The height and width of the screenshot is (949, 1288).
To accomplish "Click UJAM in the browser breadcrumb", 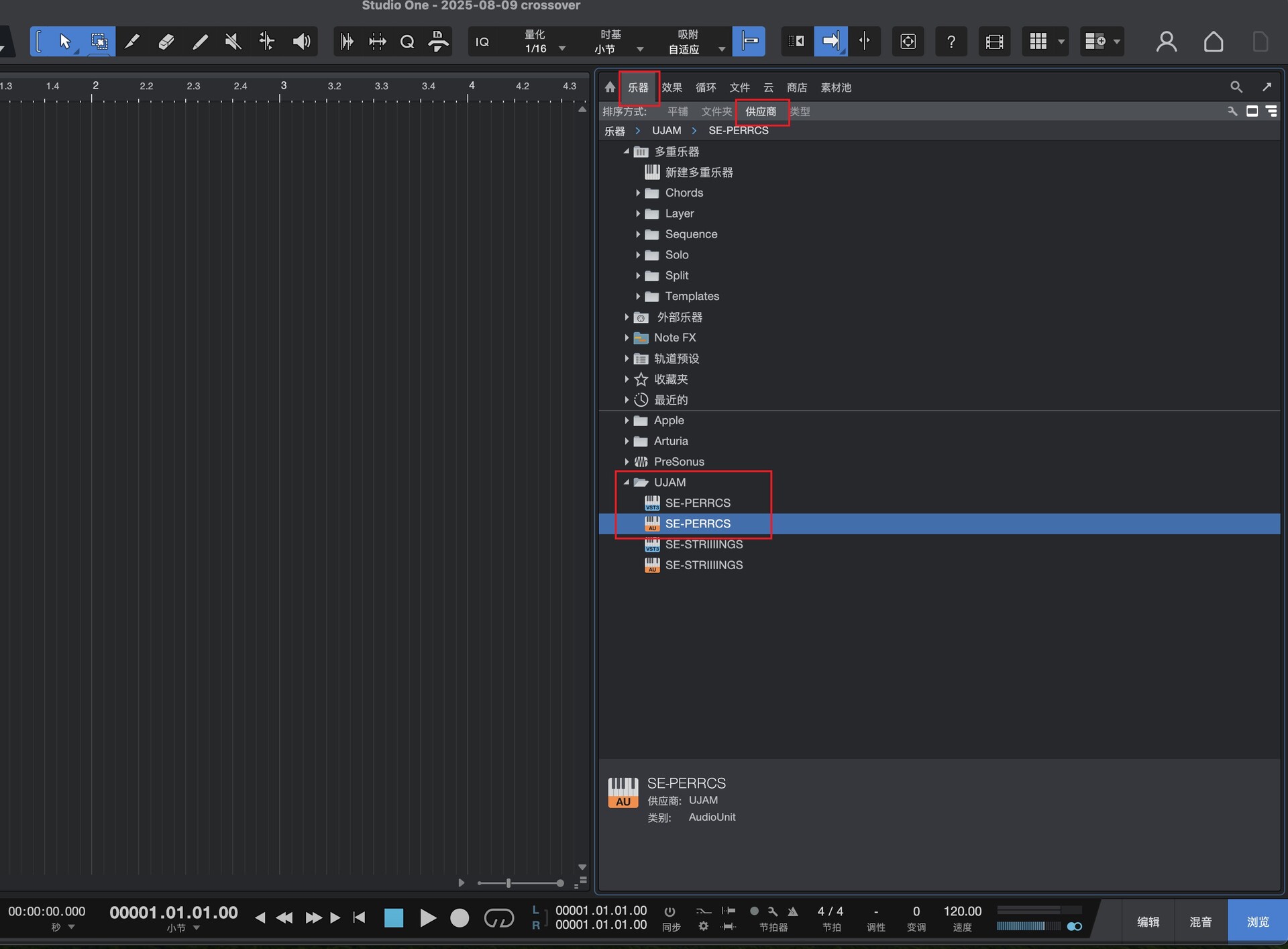I will pyautogui.click(x=666, y=130).
